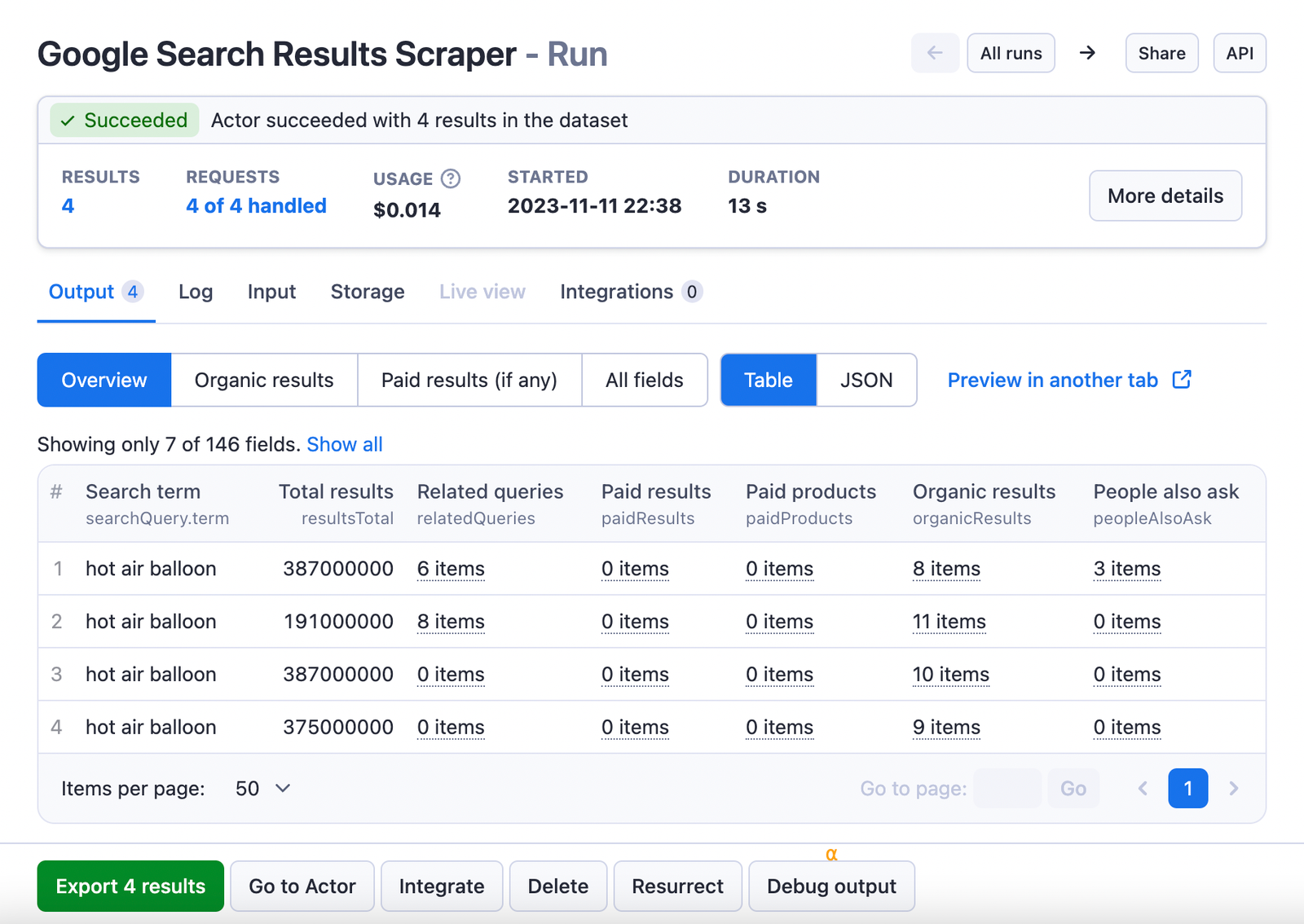Expand run details with More details
This screenshot has height=924, width=1304.
coord(1165,196)
